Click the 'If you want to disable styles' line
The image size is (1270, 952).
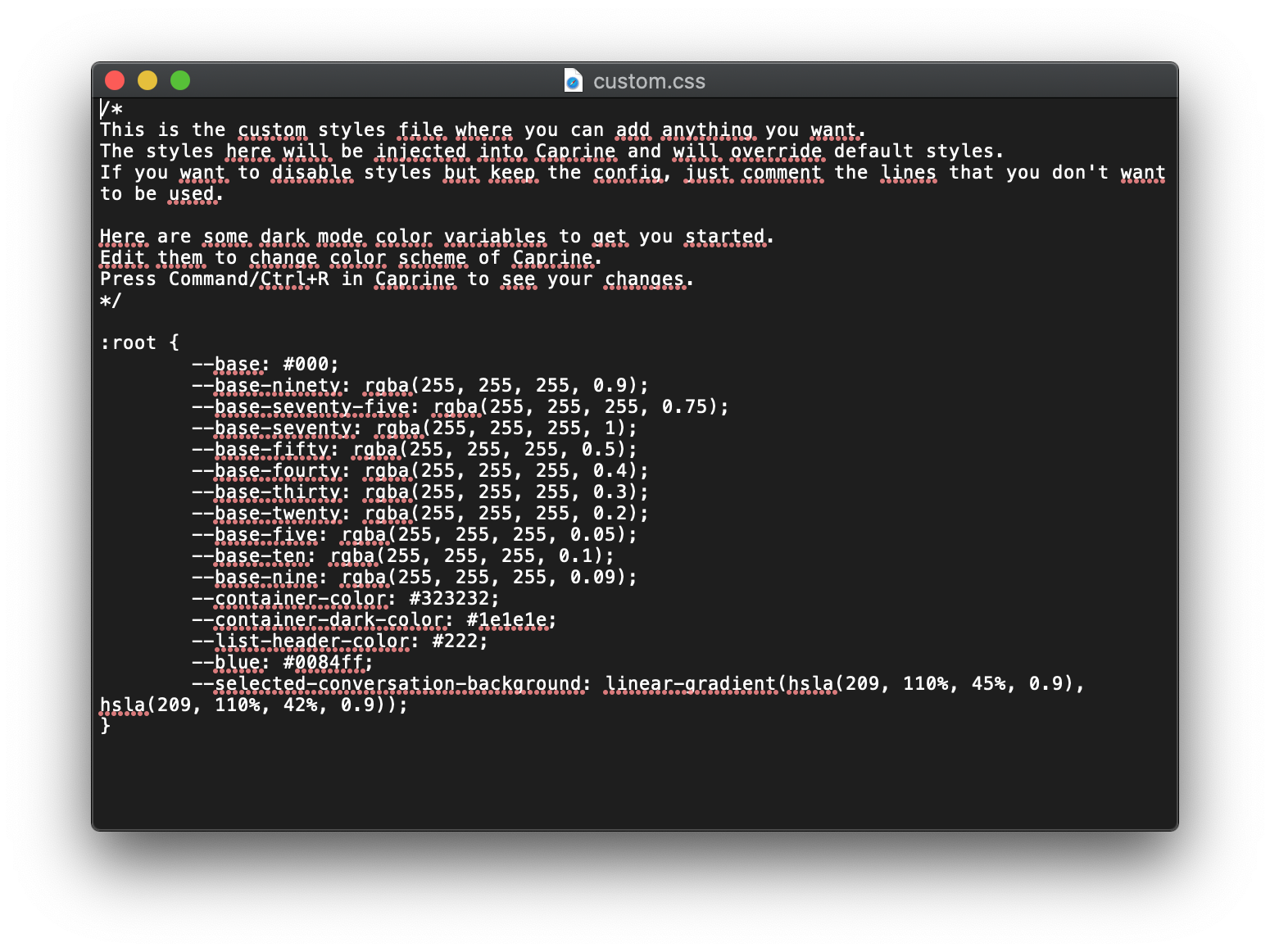coord(633,172)
